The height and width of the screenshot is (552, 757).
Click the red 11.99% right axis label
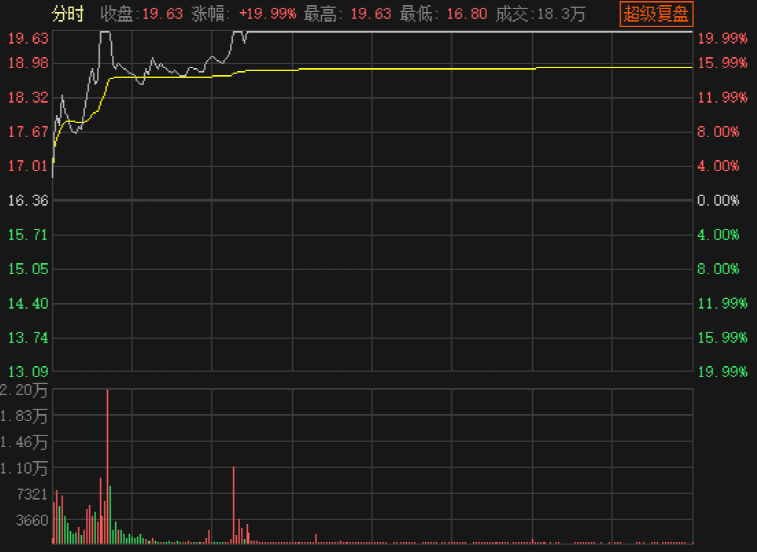pos(720,97)
